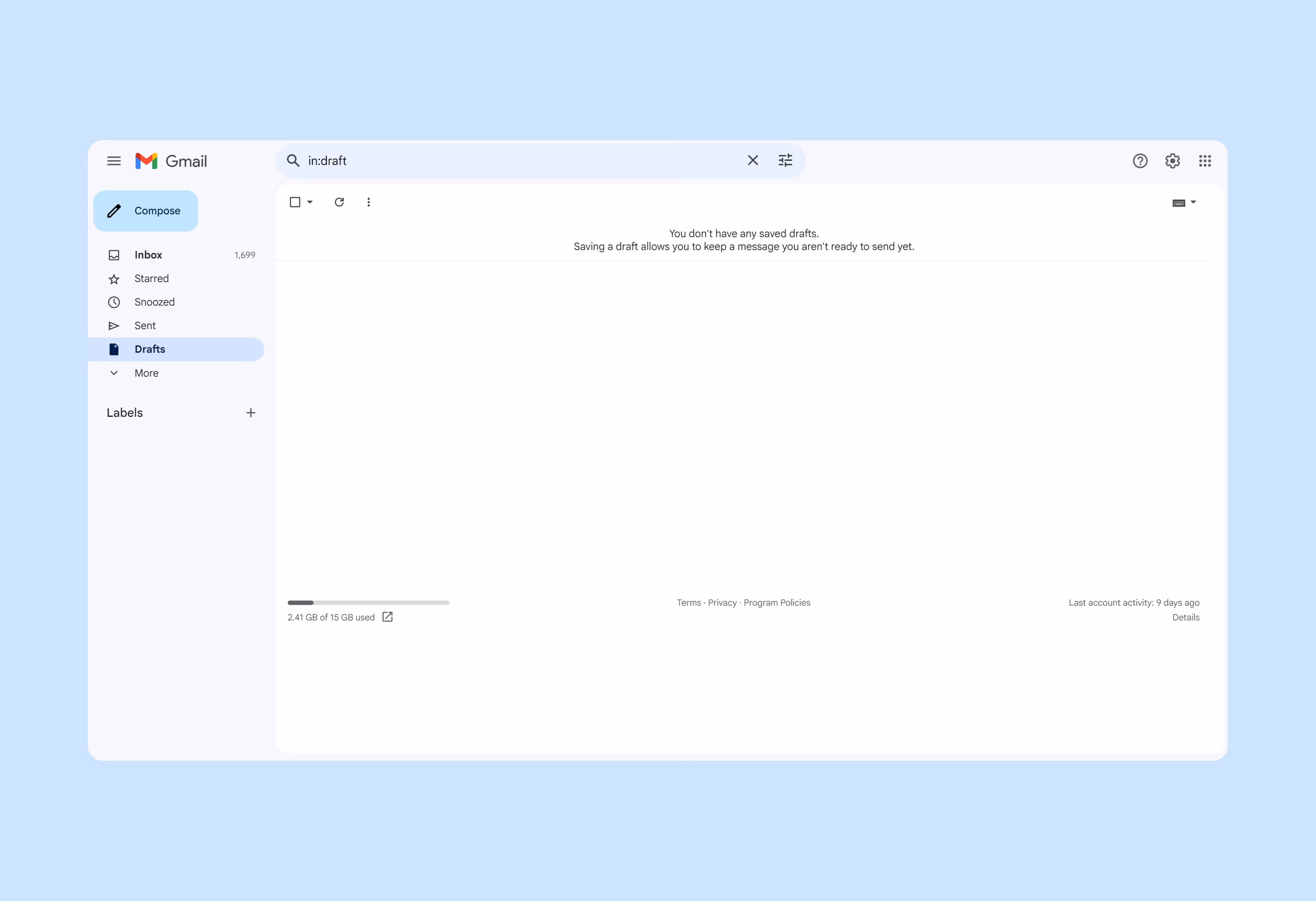Open Gmail settings
The height and width of the screenshot is (901, 1316).
tap(1172, 161)
